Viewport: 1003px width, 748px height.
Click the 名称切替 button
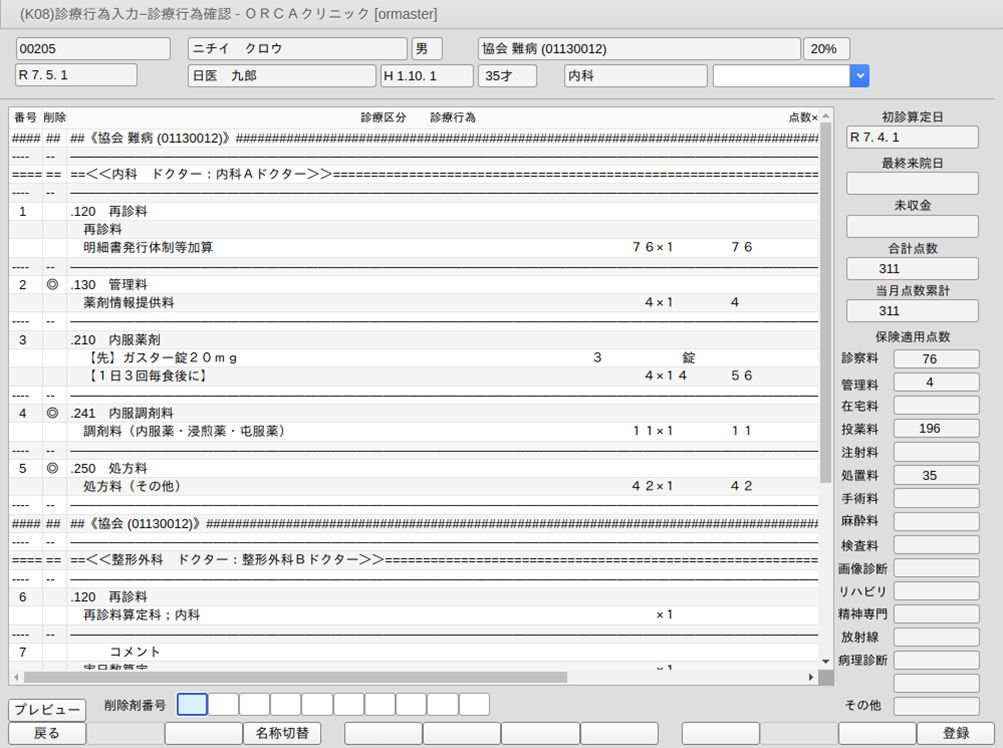click(281, 733)
